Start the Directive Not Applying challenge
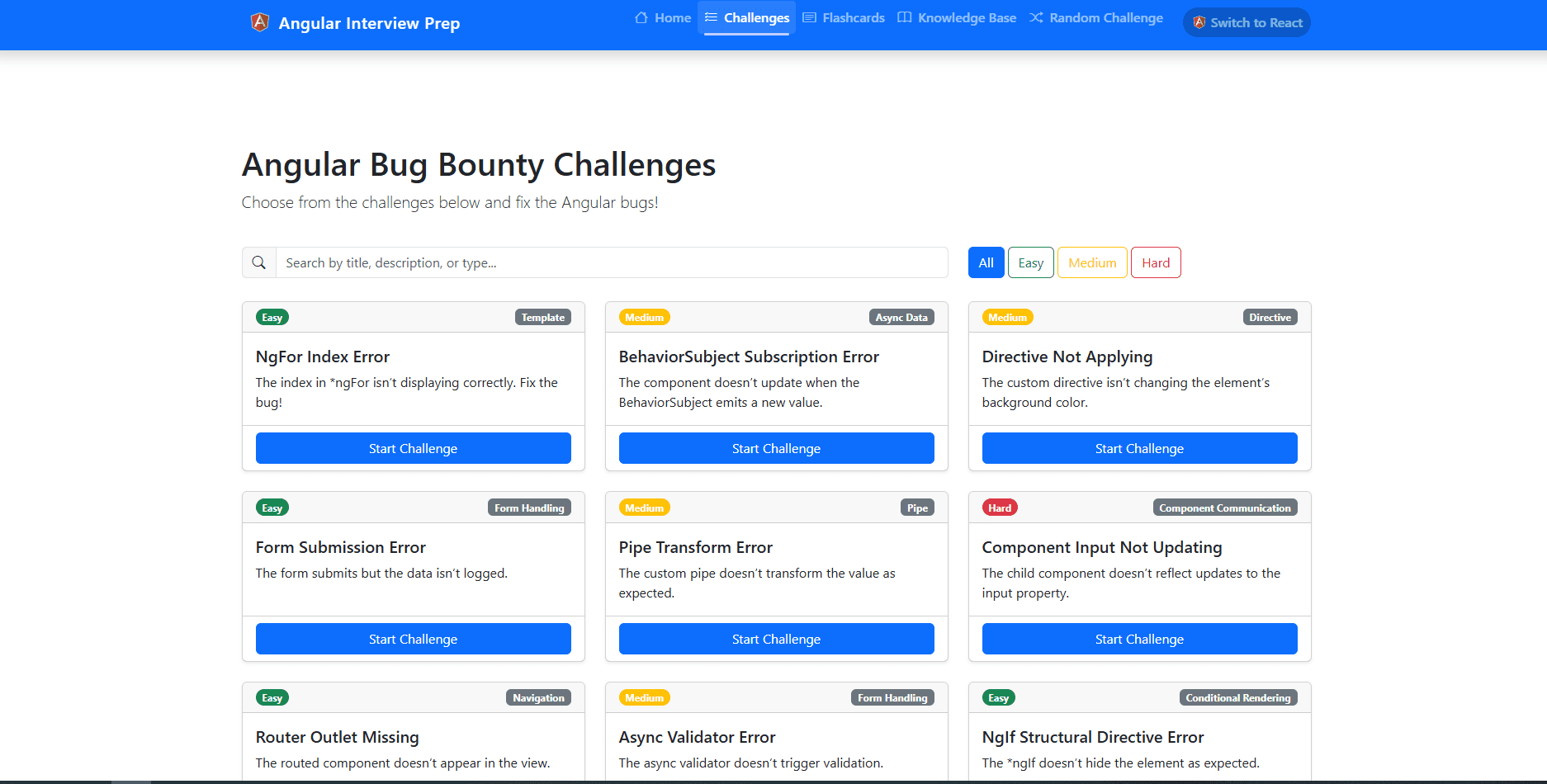 tap(1140, 448)
